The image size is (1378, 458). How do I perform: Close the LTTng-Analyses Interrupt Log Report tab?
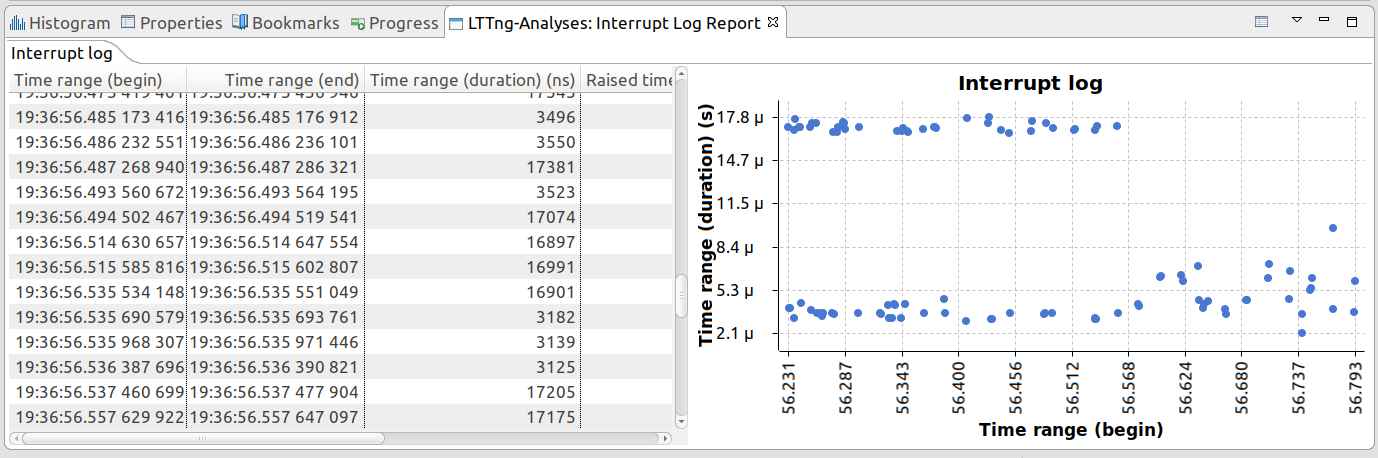pyautogui.click(x=772, y=22)
